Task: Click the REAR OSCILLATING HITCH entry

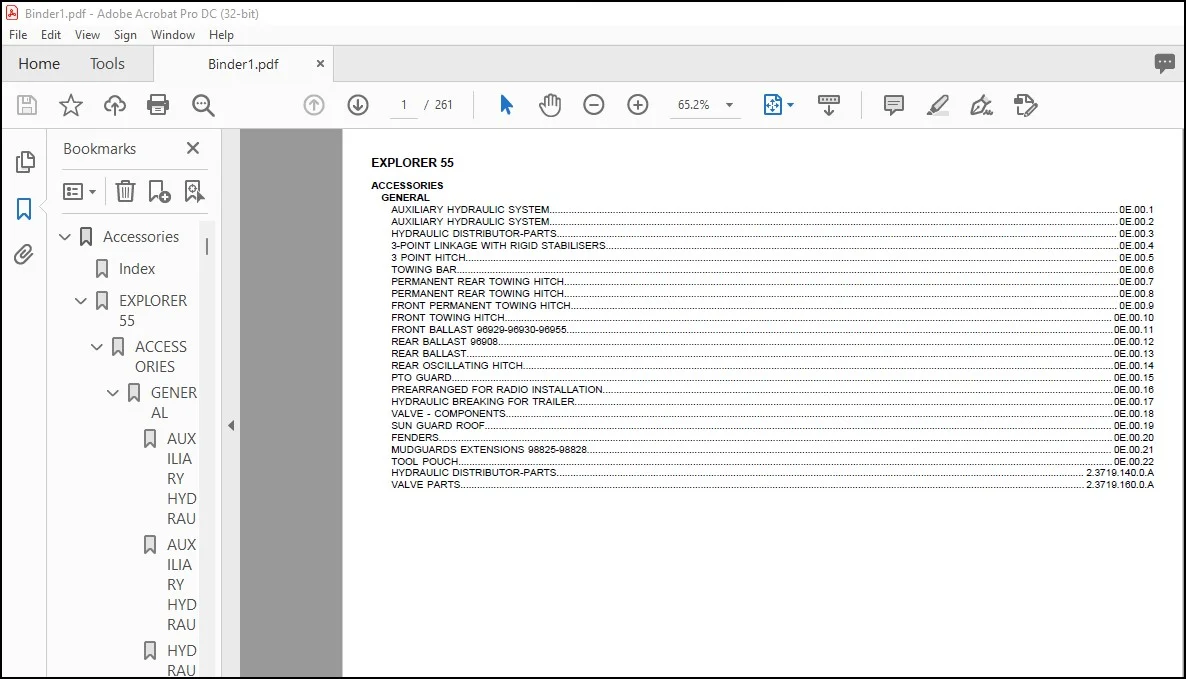Action: pos(457,365)
